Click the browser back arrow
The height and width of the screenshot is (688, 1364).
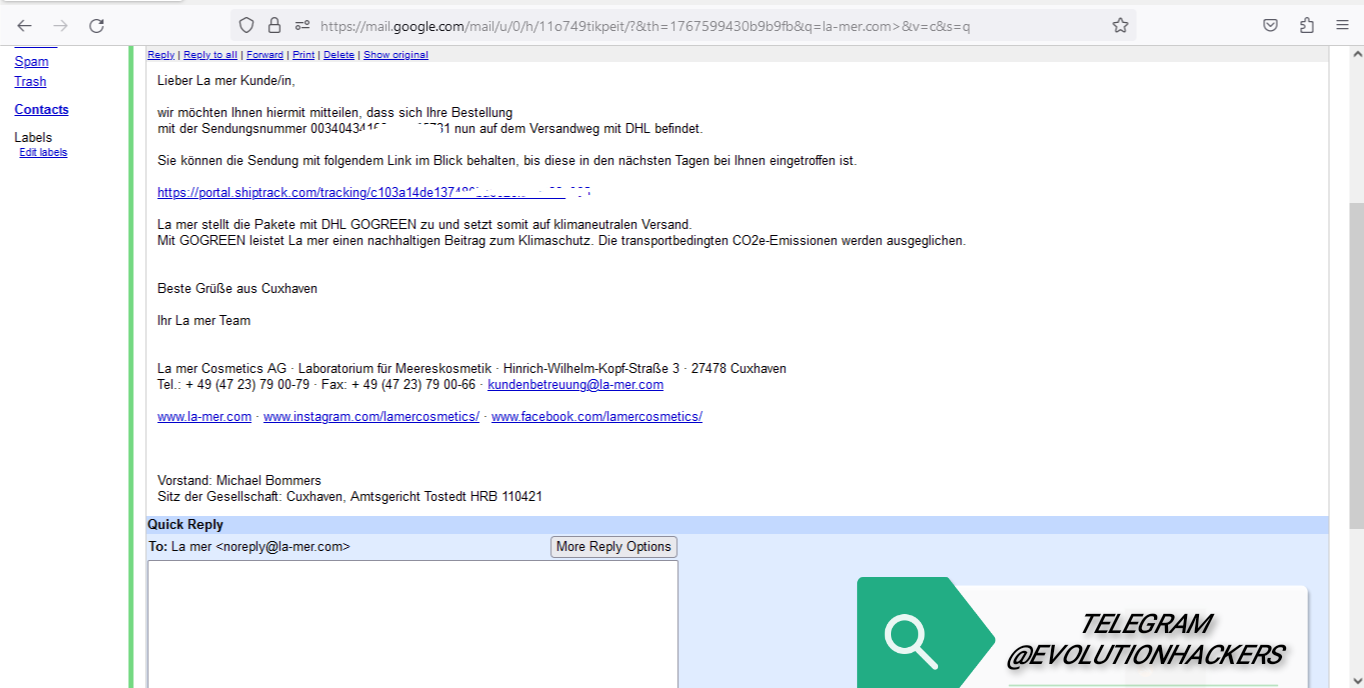coord(24,26)
